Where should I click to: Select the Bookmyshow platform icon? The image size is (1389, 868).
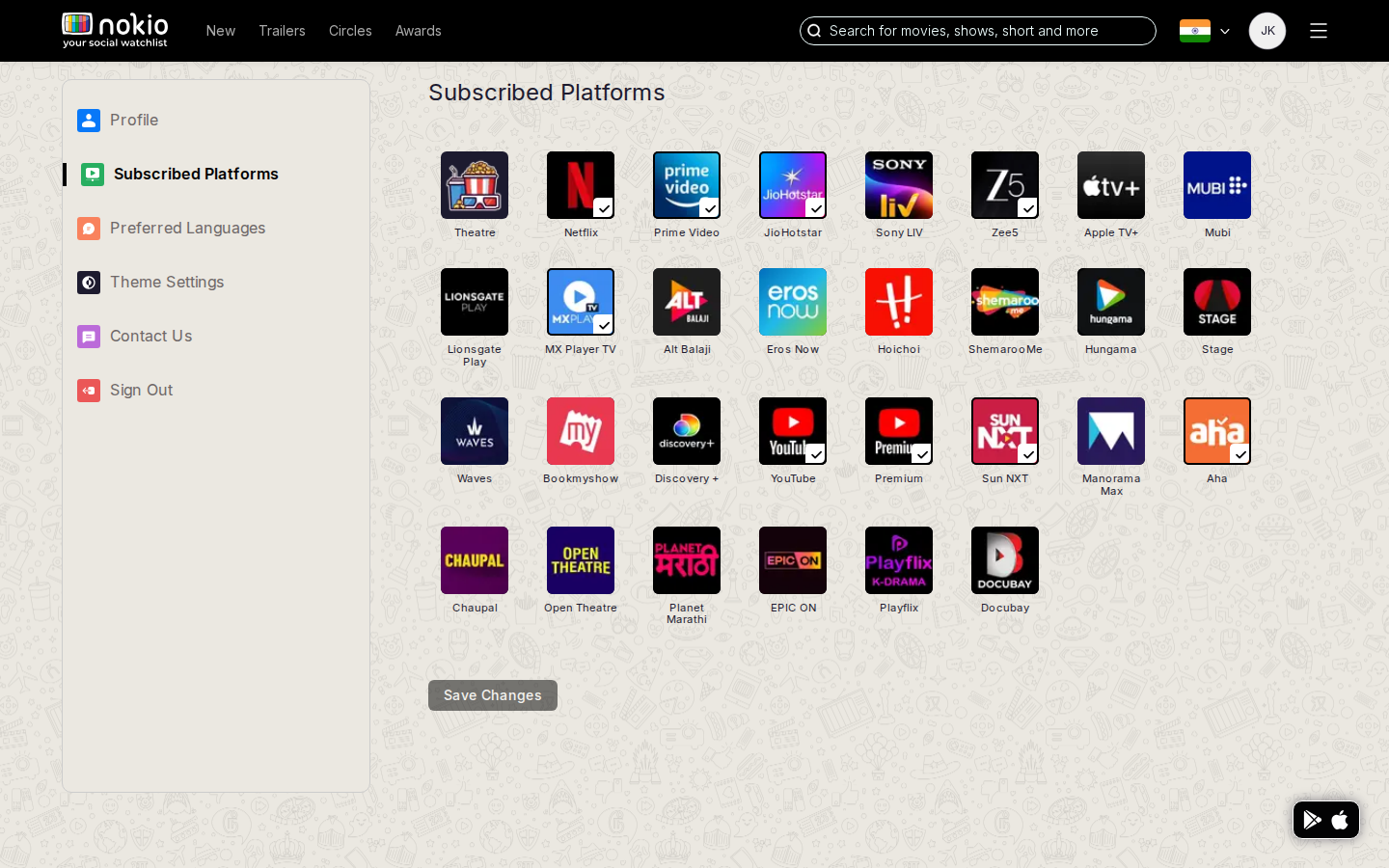coord(581,431)
